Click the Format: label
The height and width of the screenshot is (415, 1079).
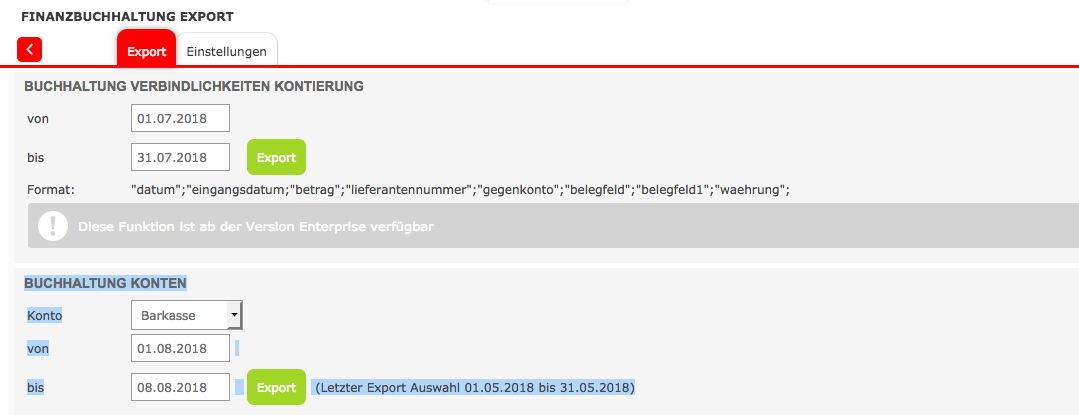51,188
